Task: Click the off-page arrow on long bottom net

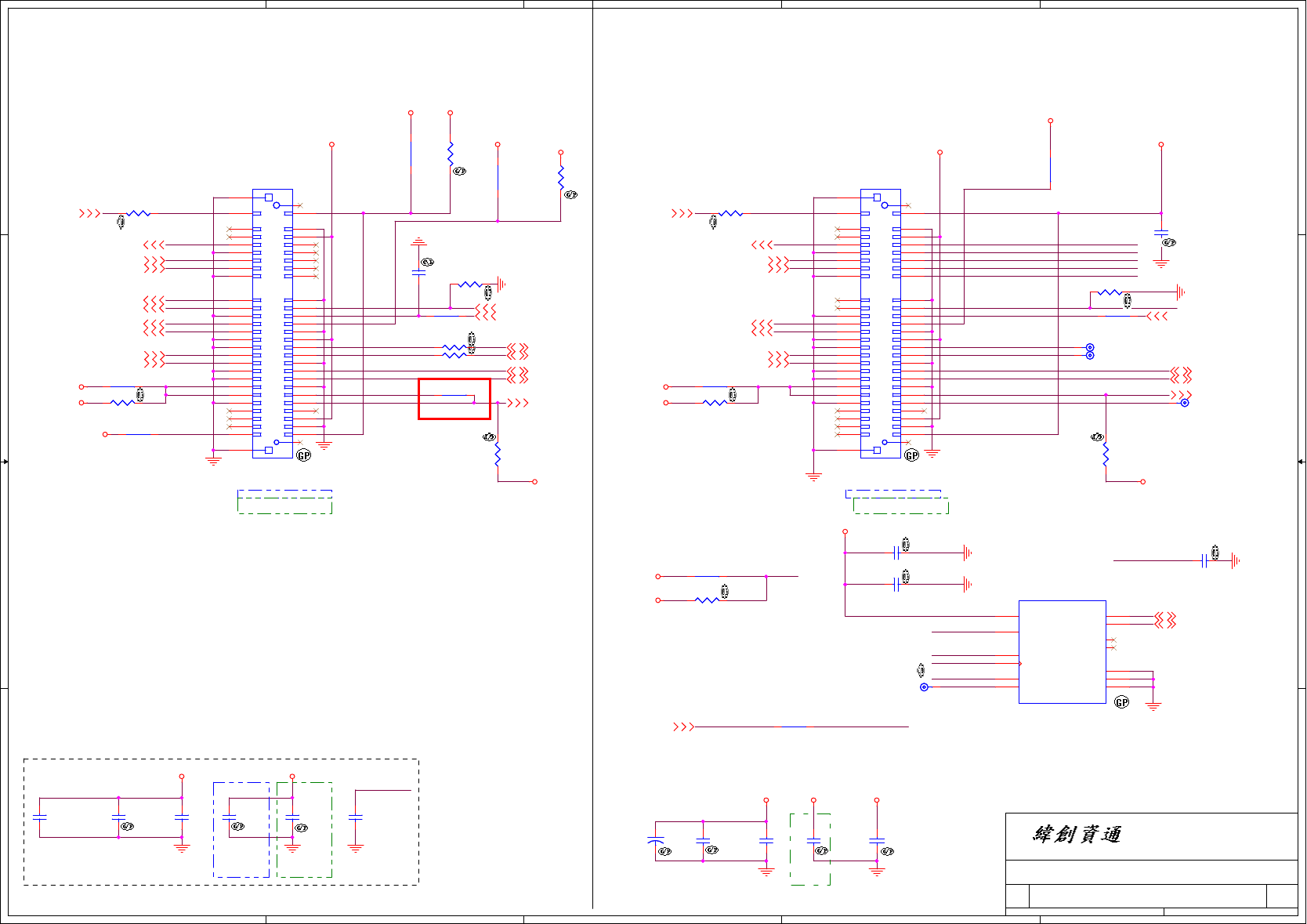Action: point(683,727)
